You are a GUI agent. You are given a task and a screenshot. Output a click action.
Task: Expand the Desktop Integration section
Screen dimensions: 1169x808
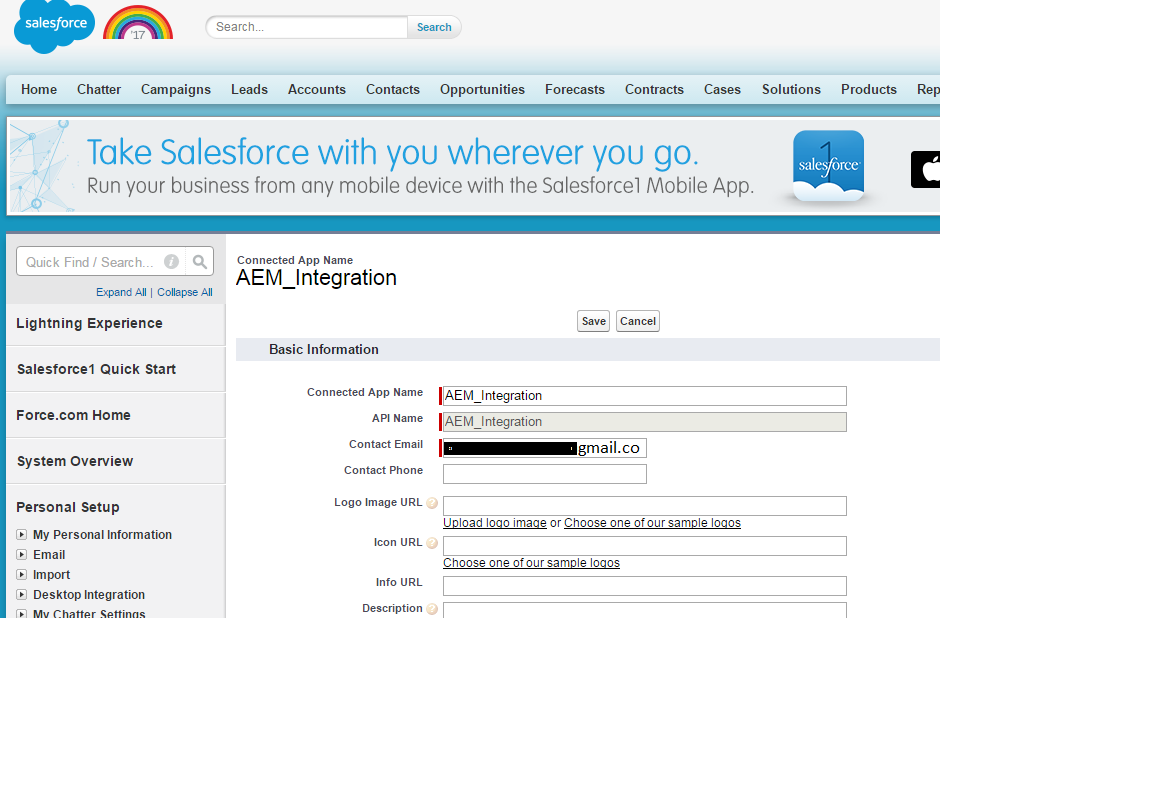pyautogui.click(x=22, y=595)
